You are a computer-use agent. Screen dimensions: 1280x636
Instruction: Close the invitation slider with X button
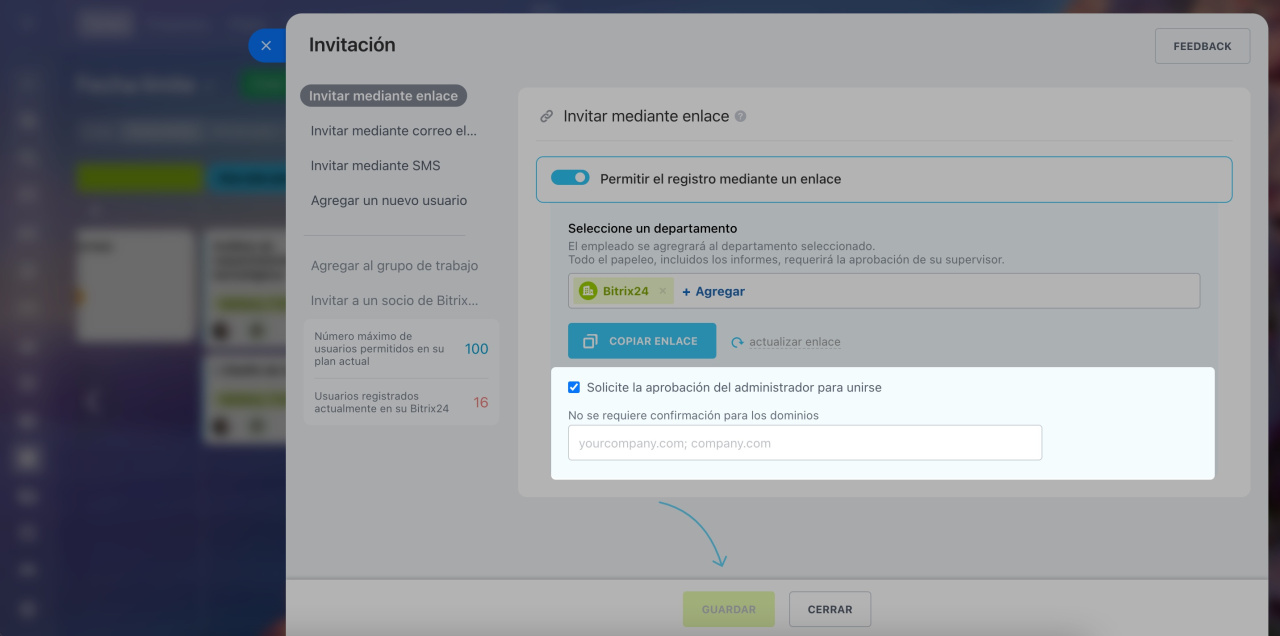coord(266,46)
